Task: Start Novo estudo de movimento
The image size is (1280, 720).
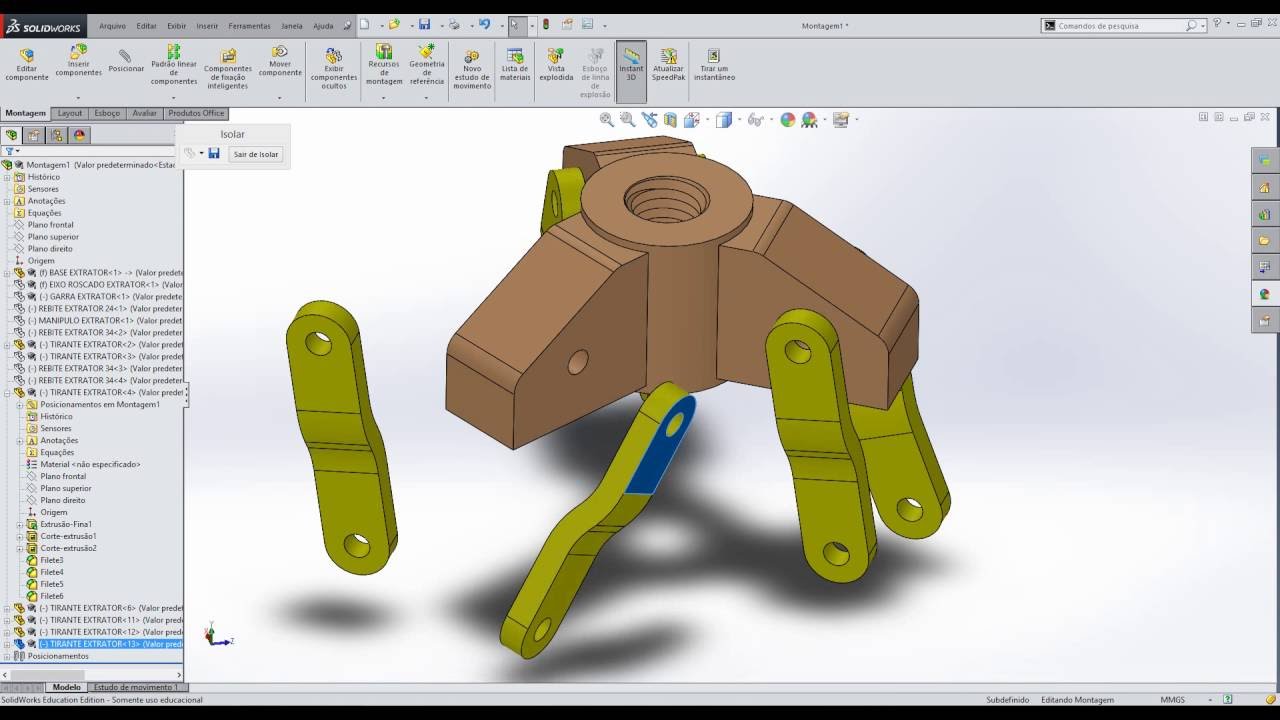Action: point(472,69)
